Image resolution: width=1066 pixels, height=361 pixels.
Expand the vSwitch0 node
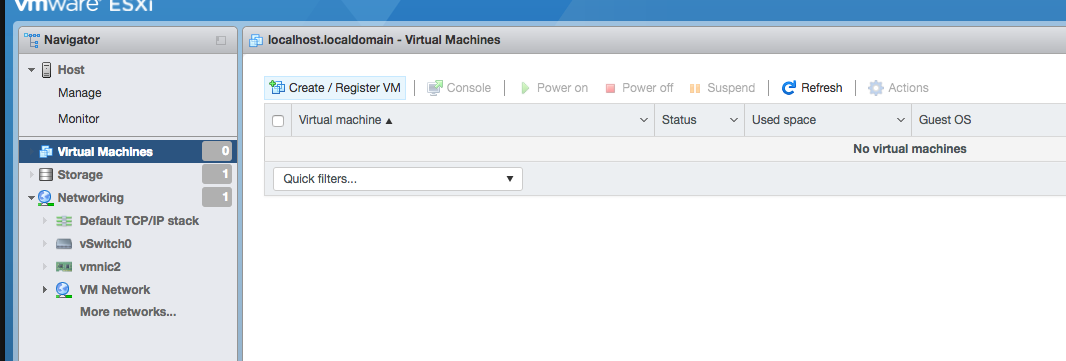pos(46,244)
